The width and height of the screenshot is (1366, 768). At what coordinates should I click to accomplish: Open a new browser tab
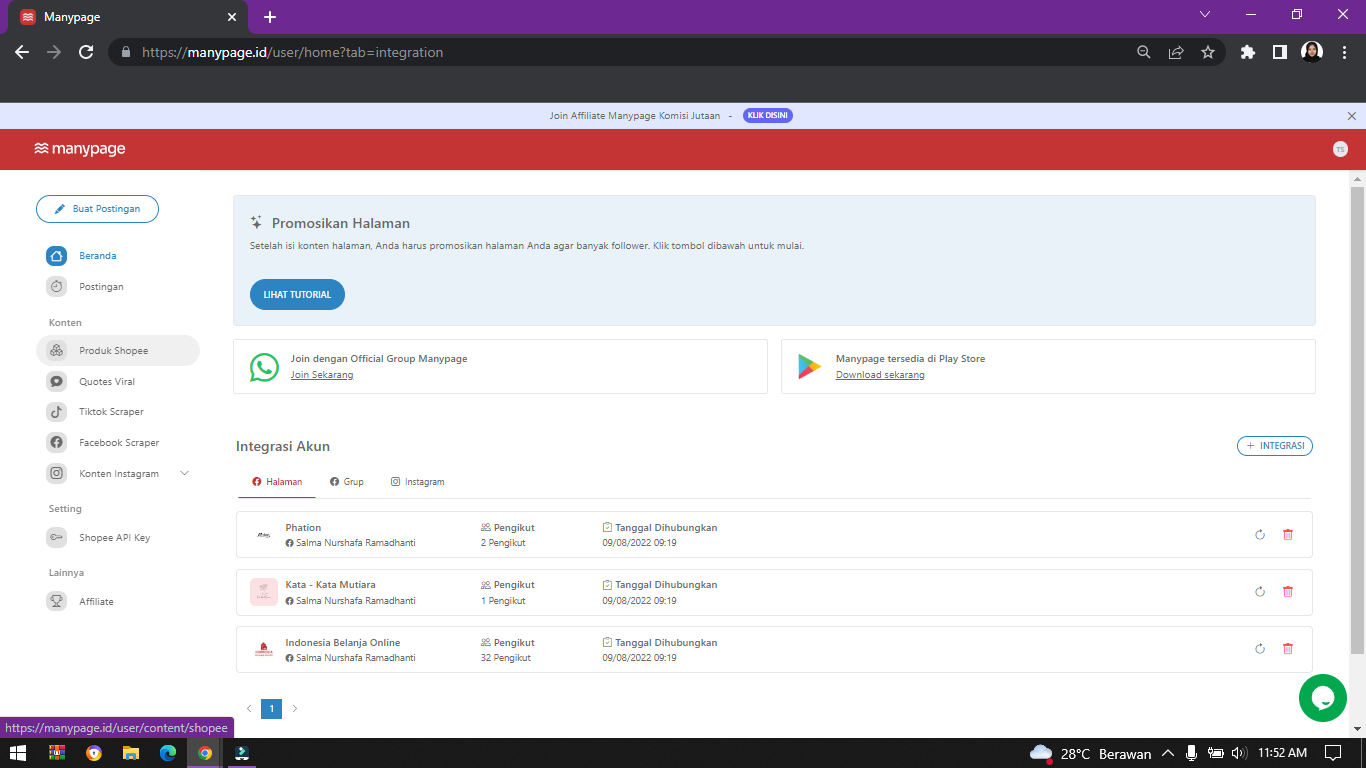click(x=270, y=17)
